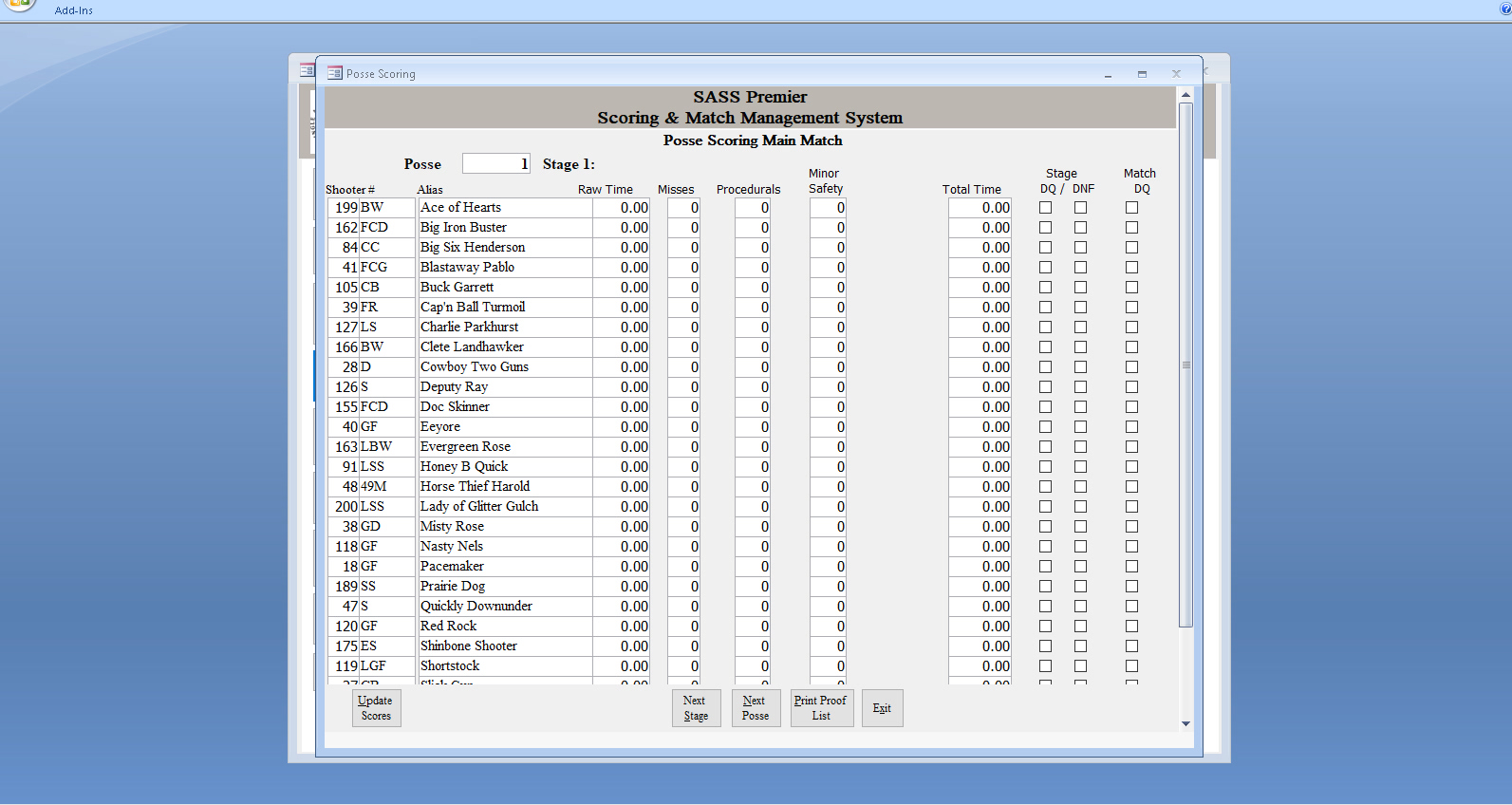1512x805 pixels.
Task: Click the Raw Time field for Clete Landhawker
Action: (x=621, y=347)
